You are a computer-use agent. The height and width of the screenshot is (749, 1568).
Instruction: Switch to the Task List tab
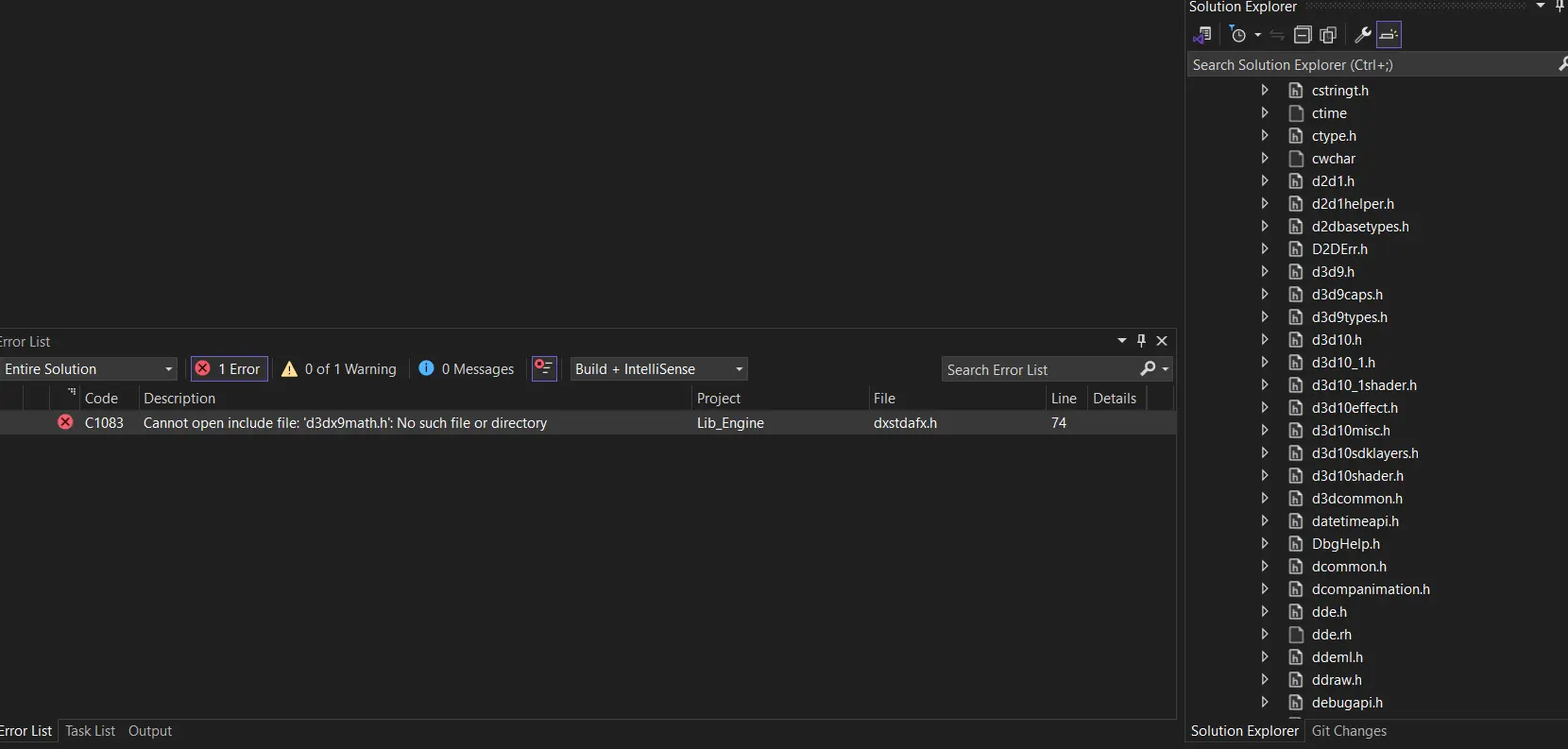click(x=90, y=731)
